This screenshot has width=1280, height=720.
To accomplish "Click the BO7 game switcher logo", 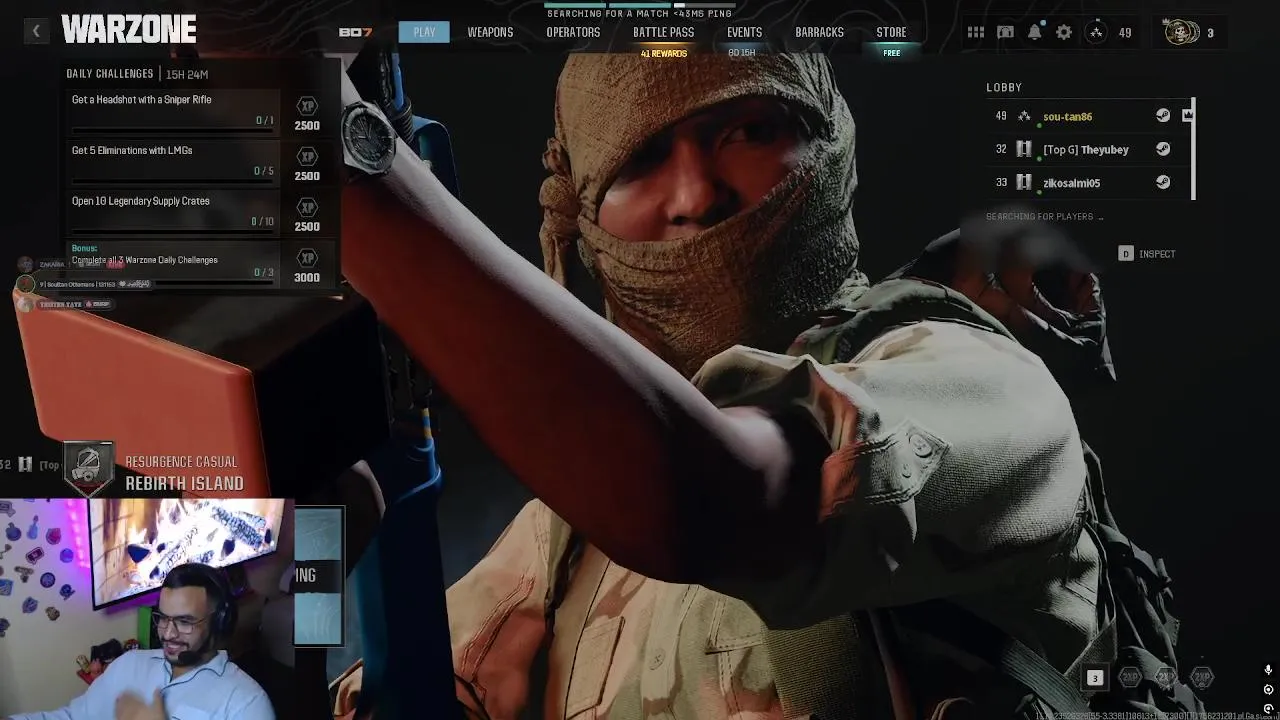I will 355,32.
